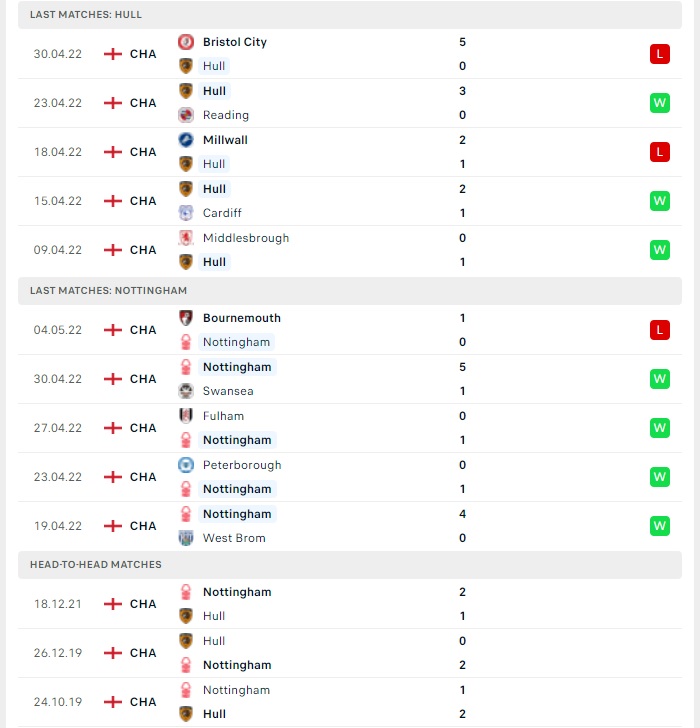The height and width of the screenshot is (728, 700).
Task: Click the Head-to-Head Matches section header
Action: (350, 565)
